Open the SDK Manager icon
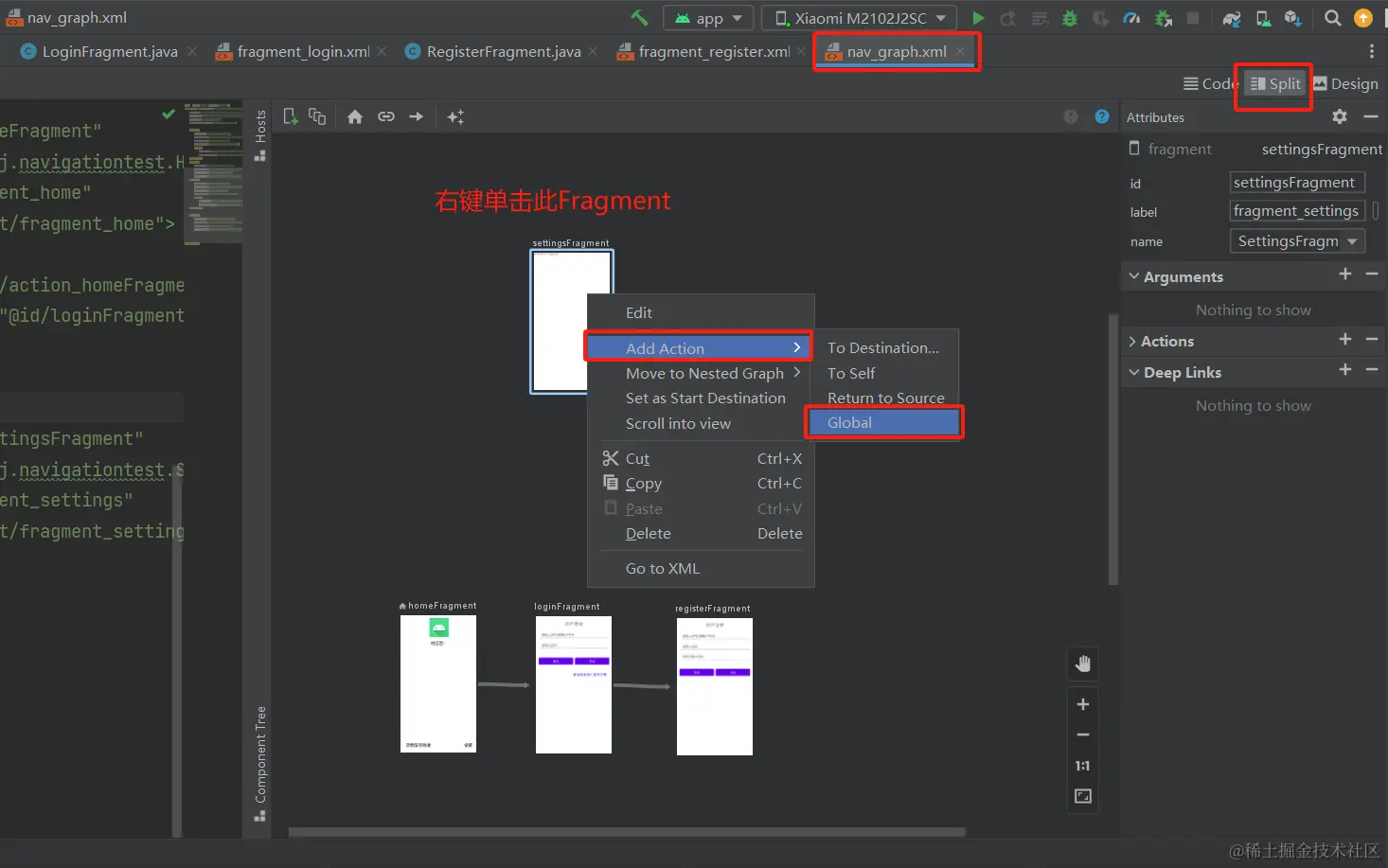Screen dimensions: 1388x868 1292,18
